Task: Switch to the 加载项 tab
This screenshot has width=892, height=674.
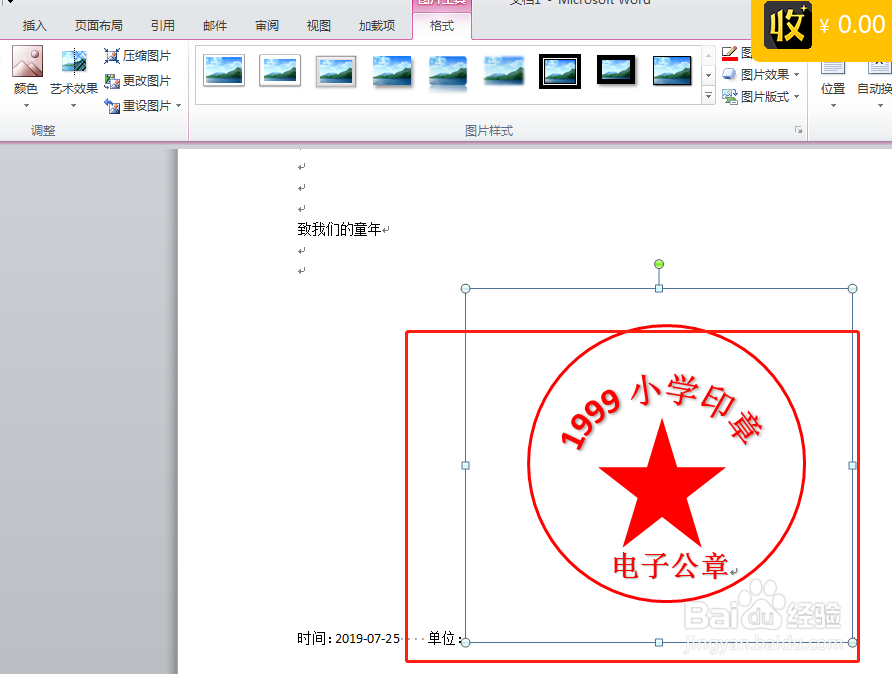Action: tap(377, 26)
